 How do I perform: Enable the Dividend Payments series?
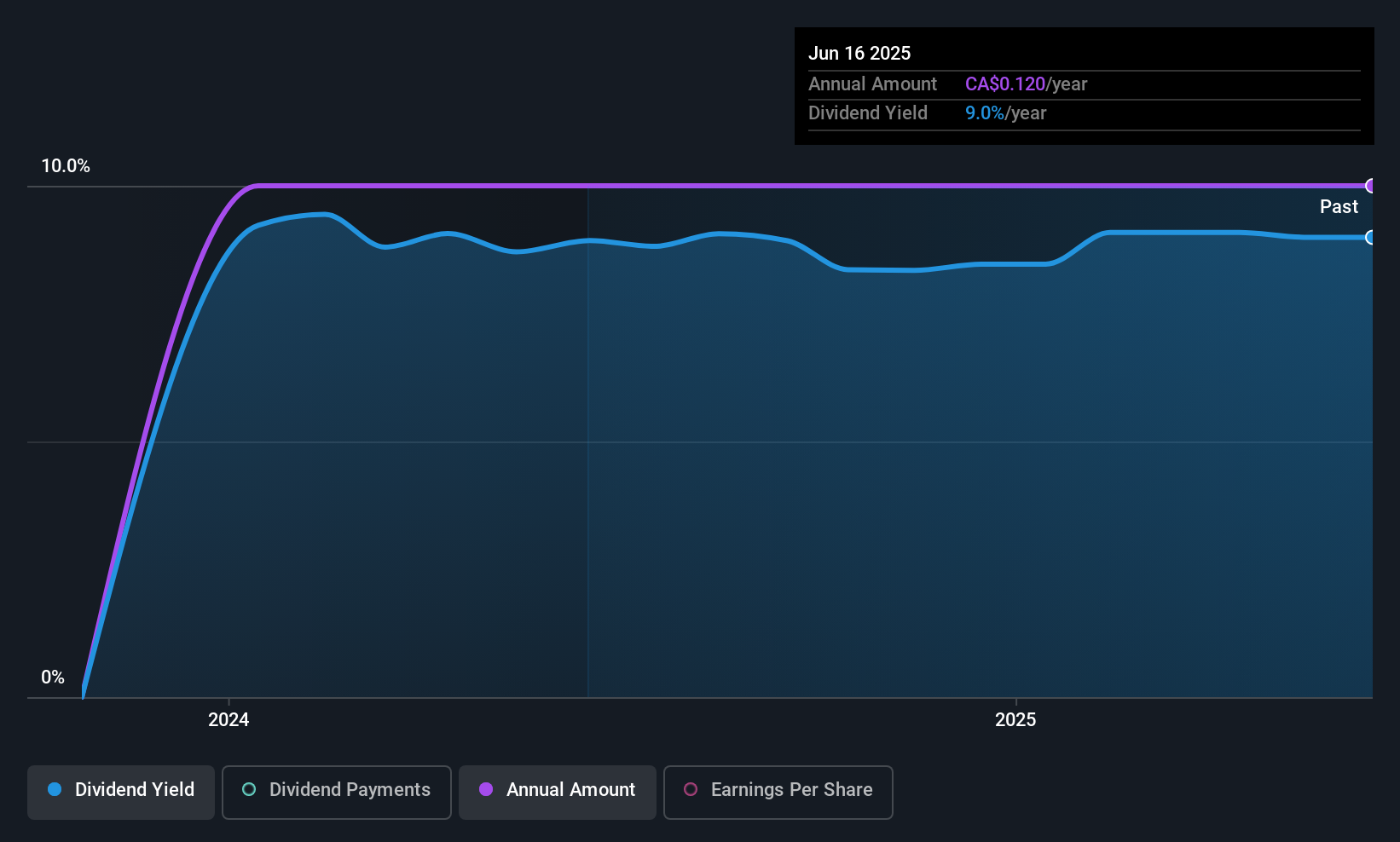[337, 792]
